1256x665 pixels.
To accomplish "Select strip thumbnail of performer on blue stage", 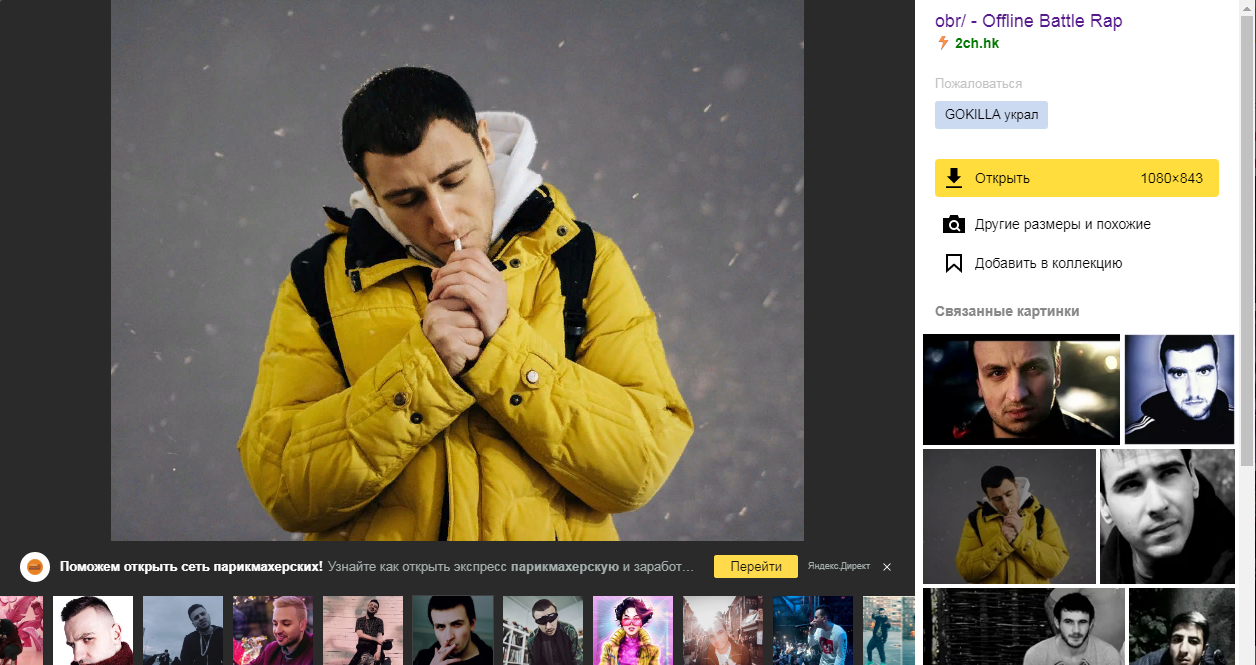I will tap(813, 630).
